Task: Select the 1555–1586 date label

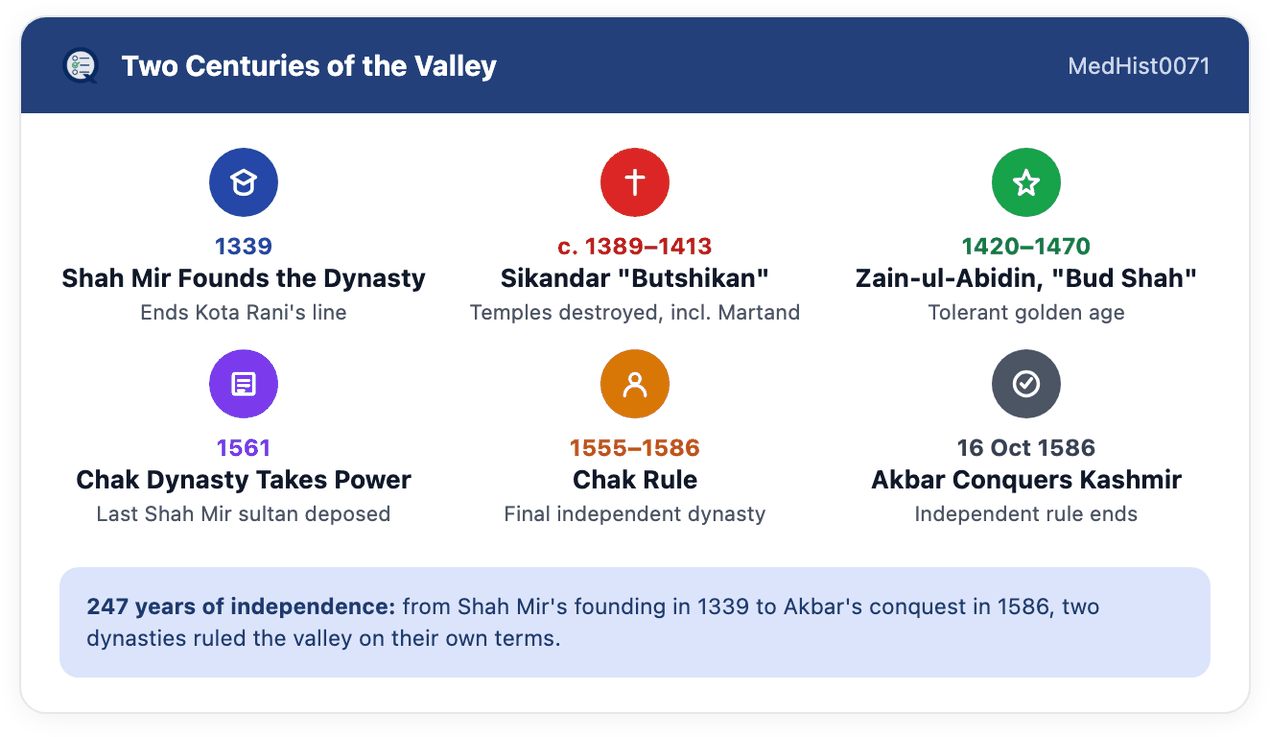Action: [635, 448]
